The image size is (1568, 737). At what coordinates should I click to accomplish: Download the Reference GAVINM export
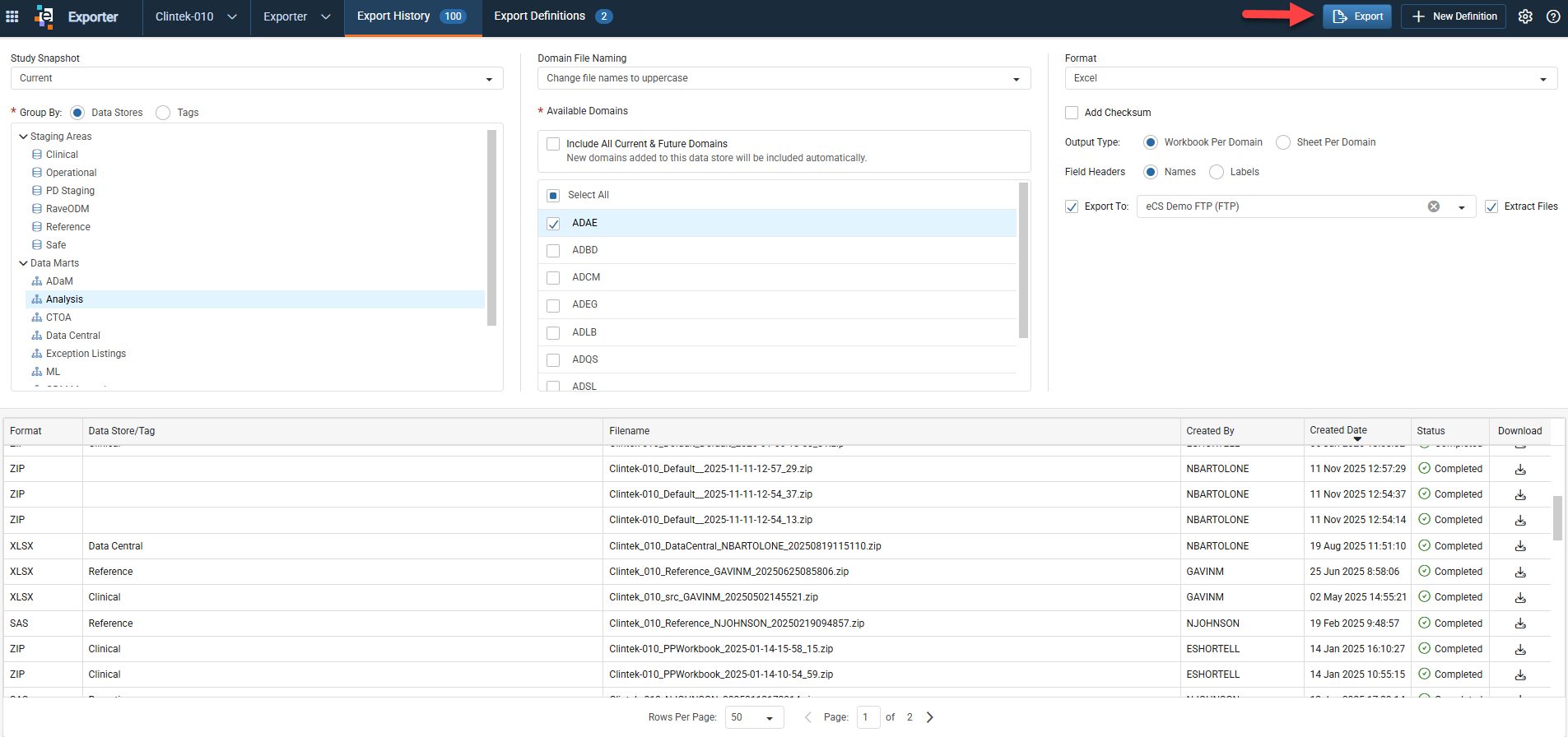[x=1520, y=572]
